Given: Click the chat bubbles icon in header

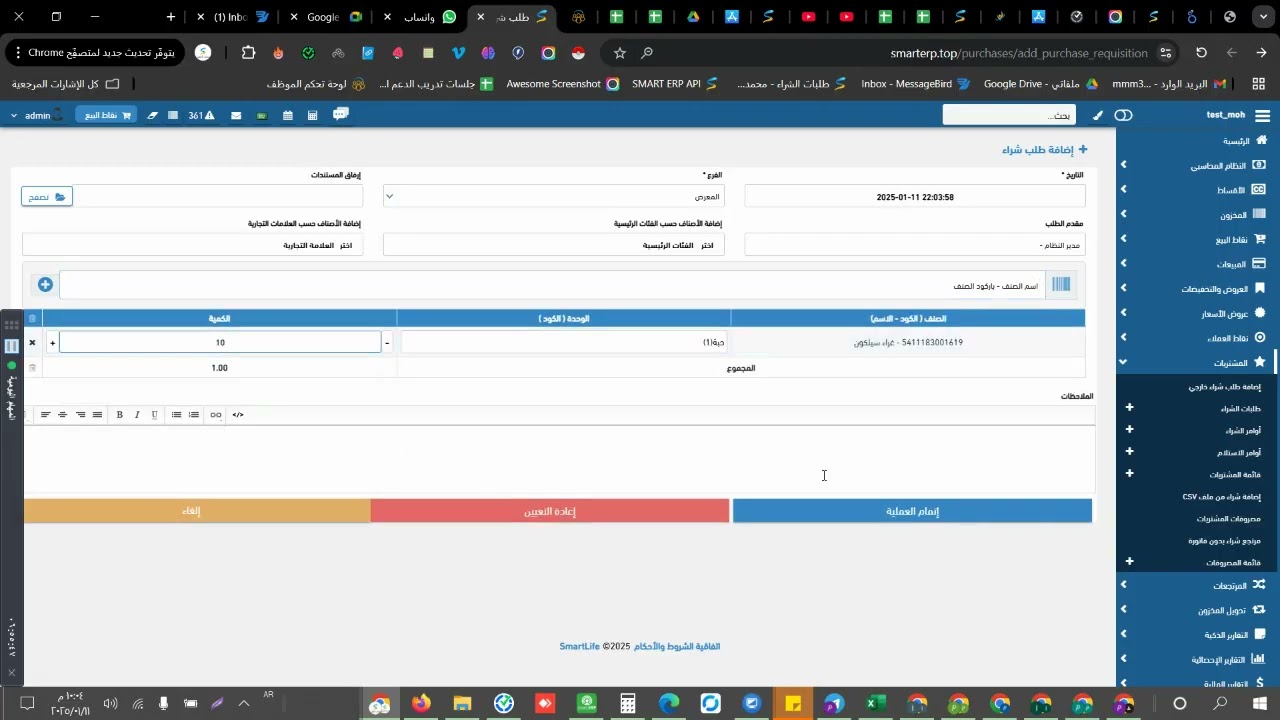Looking at the screenshot, I should (340, 114).
